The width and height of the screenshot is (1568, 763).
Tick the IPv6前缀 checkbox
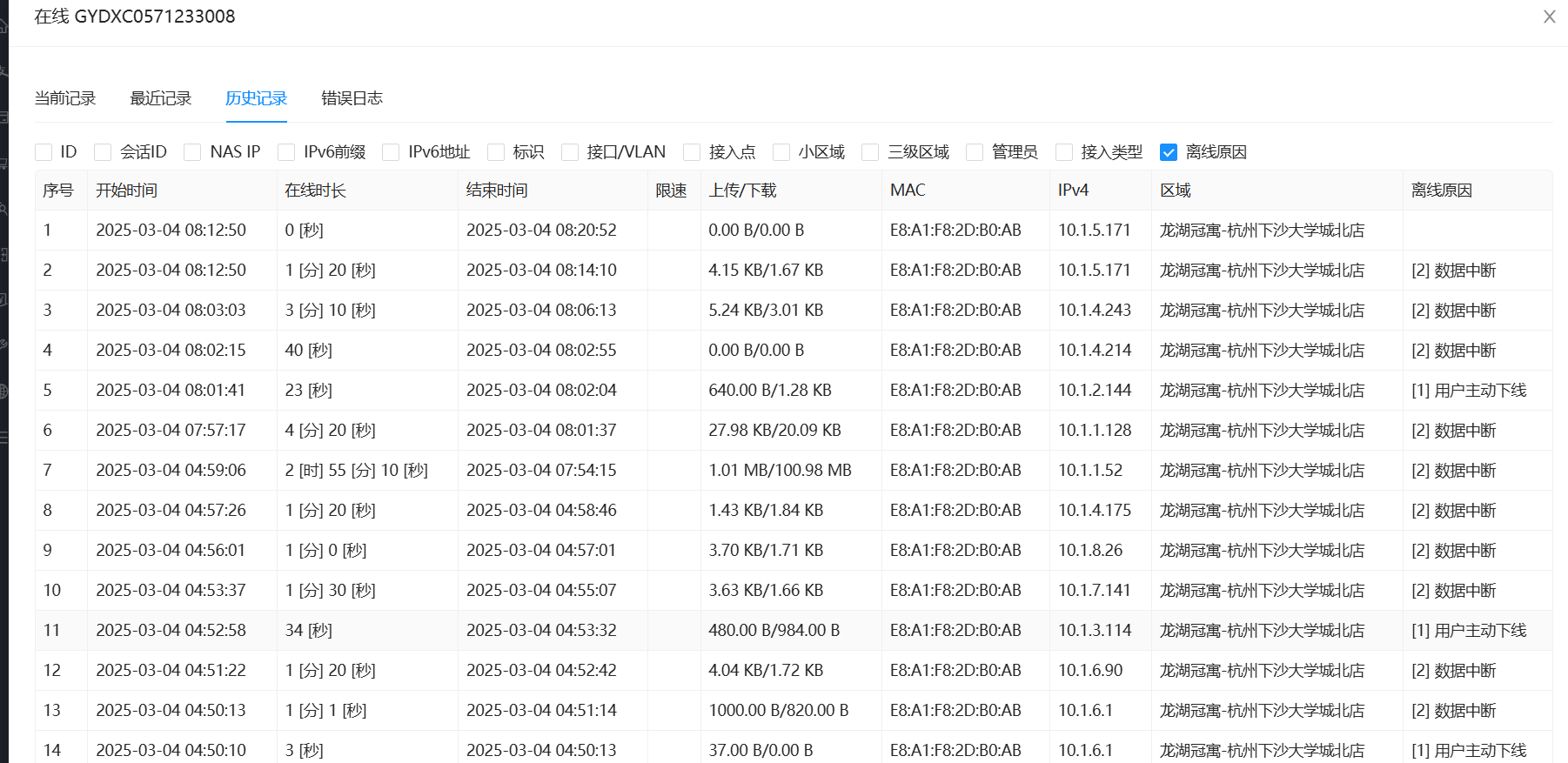click(286, 152)
